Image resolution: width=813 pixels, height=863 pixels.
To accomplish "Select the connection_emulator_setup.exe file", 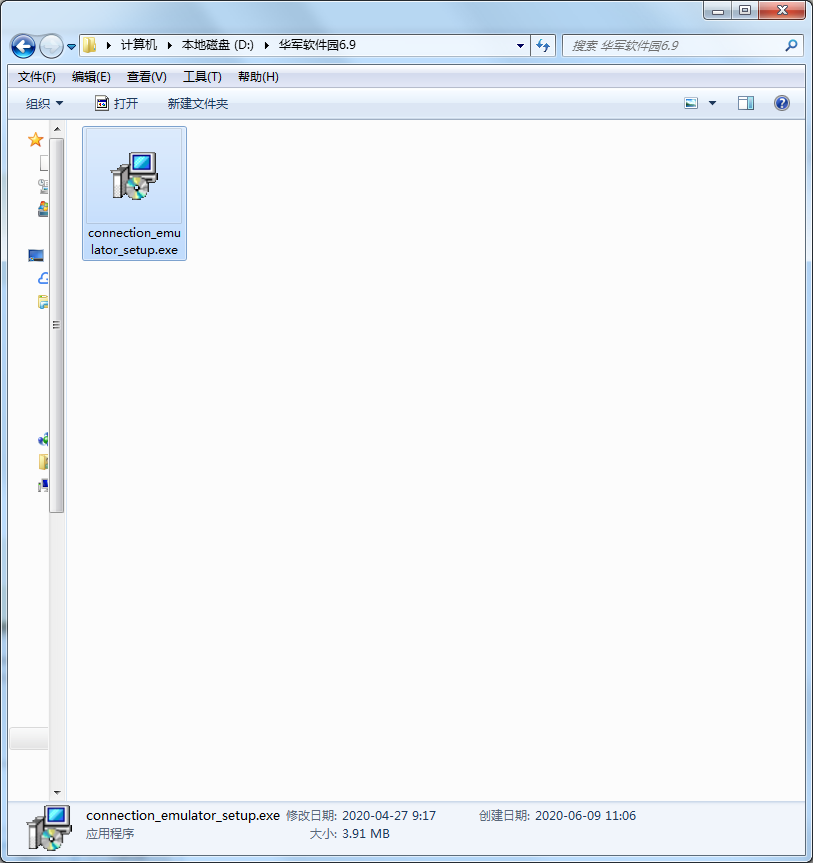I will click(x=134, y=180).
